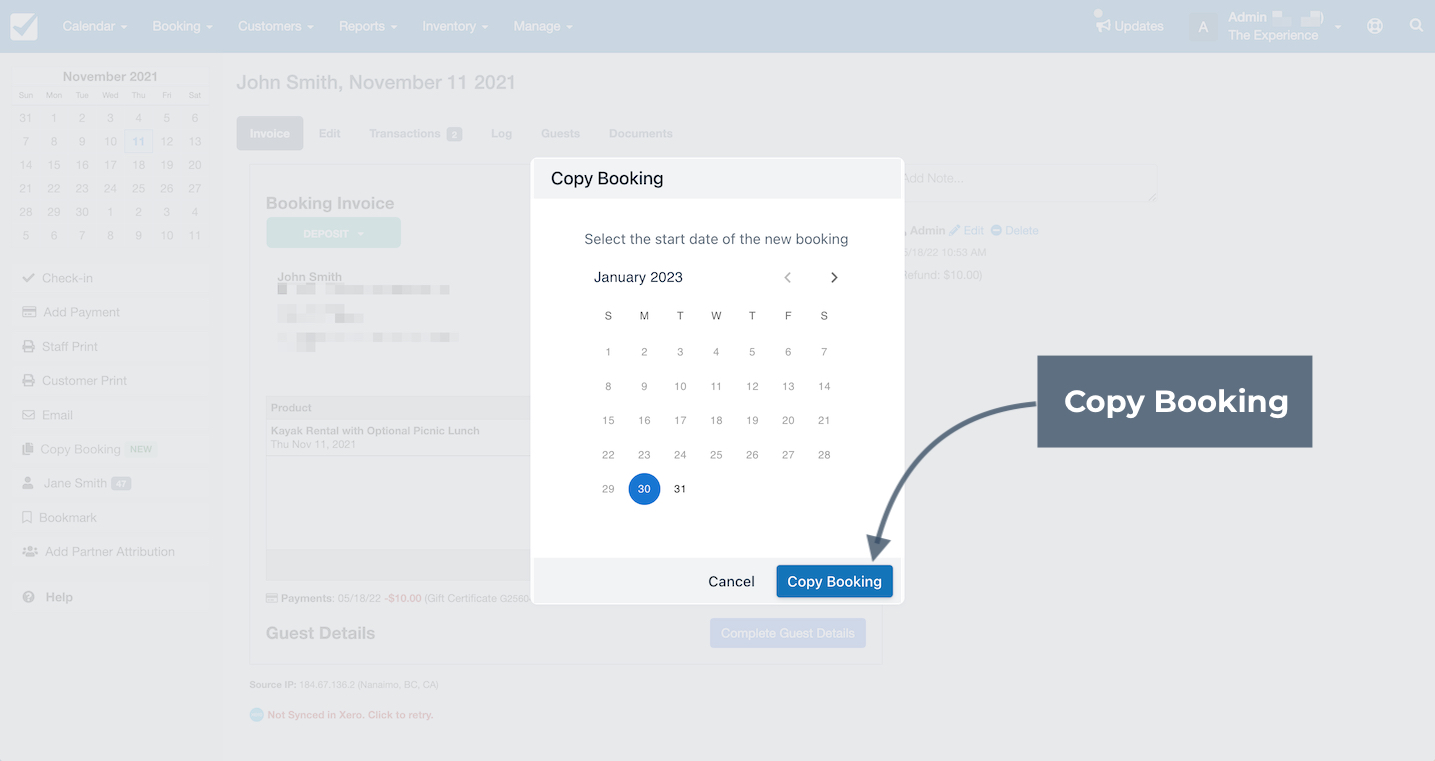Open the Customers menu
Viewport: 1435px width, 761px height.
(275, 26)
